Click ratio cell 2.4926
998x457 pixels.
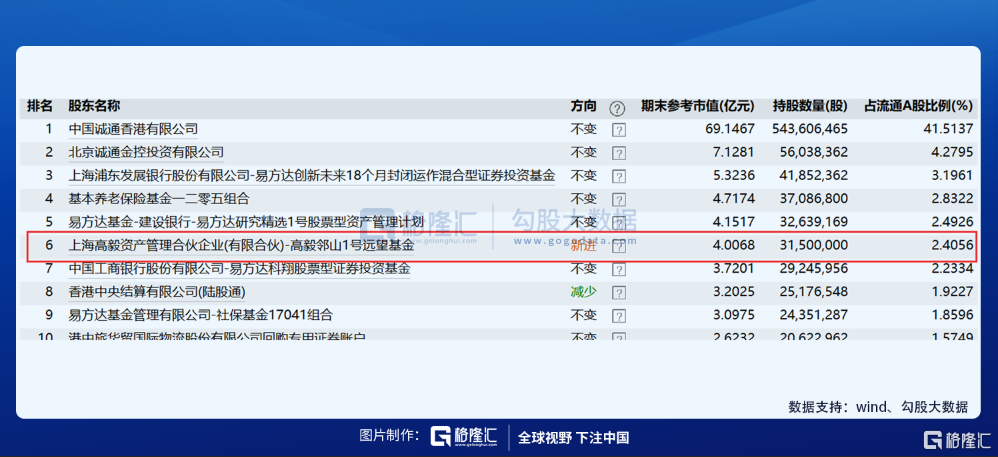point(952,221)
